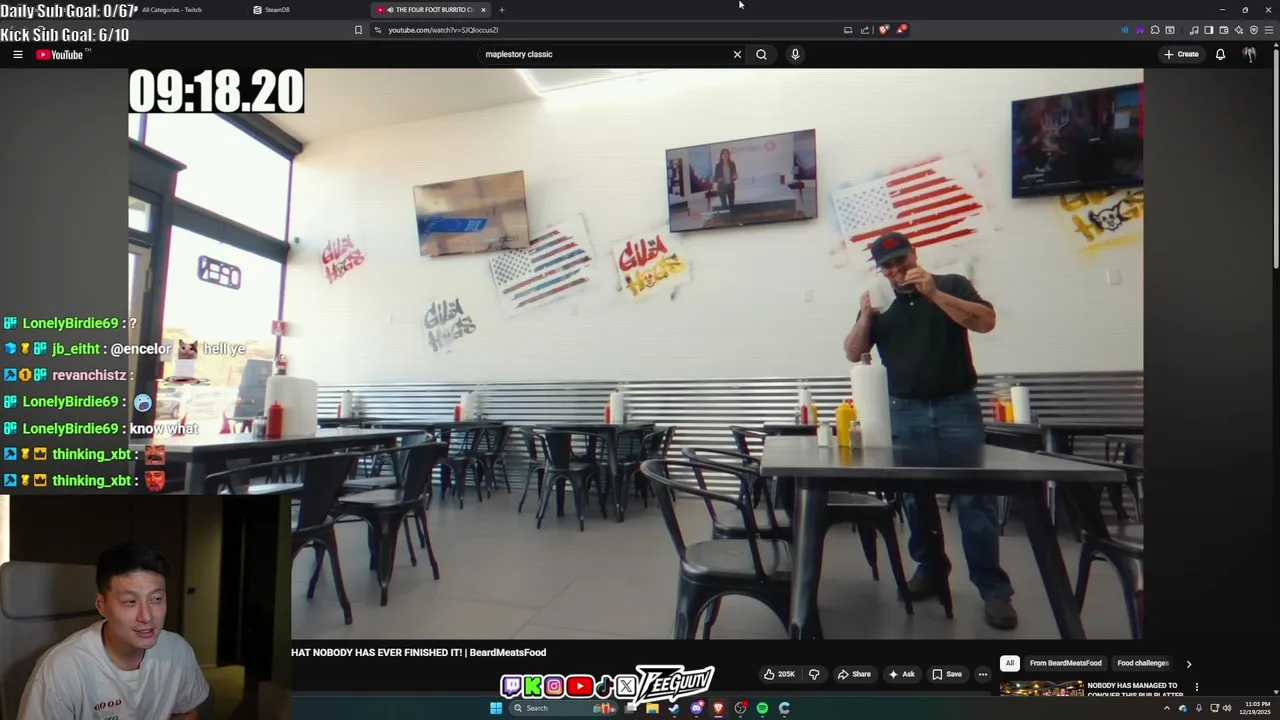
Task: Open the pub platter recommended video thumbnail
Action: (1041, 688)
